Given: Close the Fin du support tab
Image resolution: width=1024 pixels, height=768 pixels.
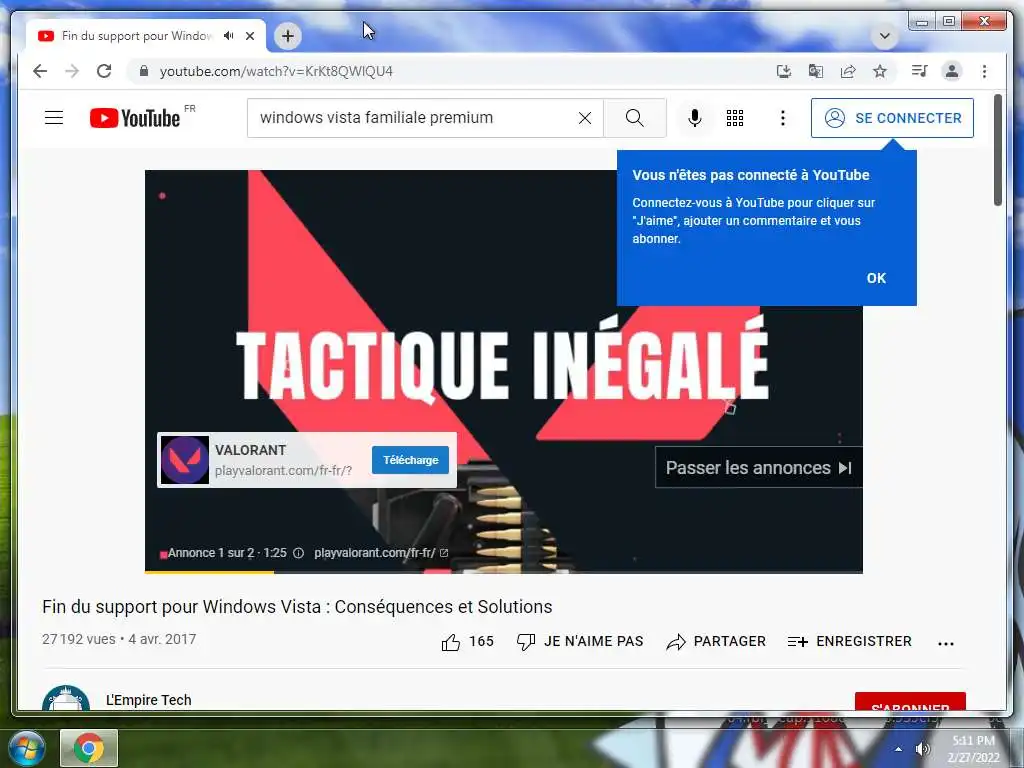Looking at the screenshot, I should 249,36.
